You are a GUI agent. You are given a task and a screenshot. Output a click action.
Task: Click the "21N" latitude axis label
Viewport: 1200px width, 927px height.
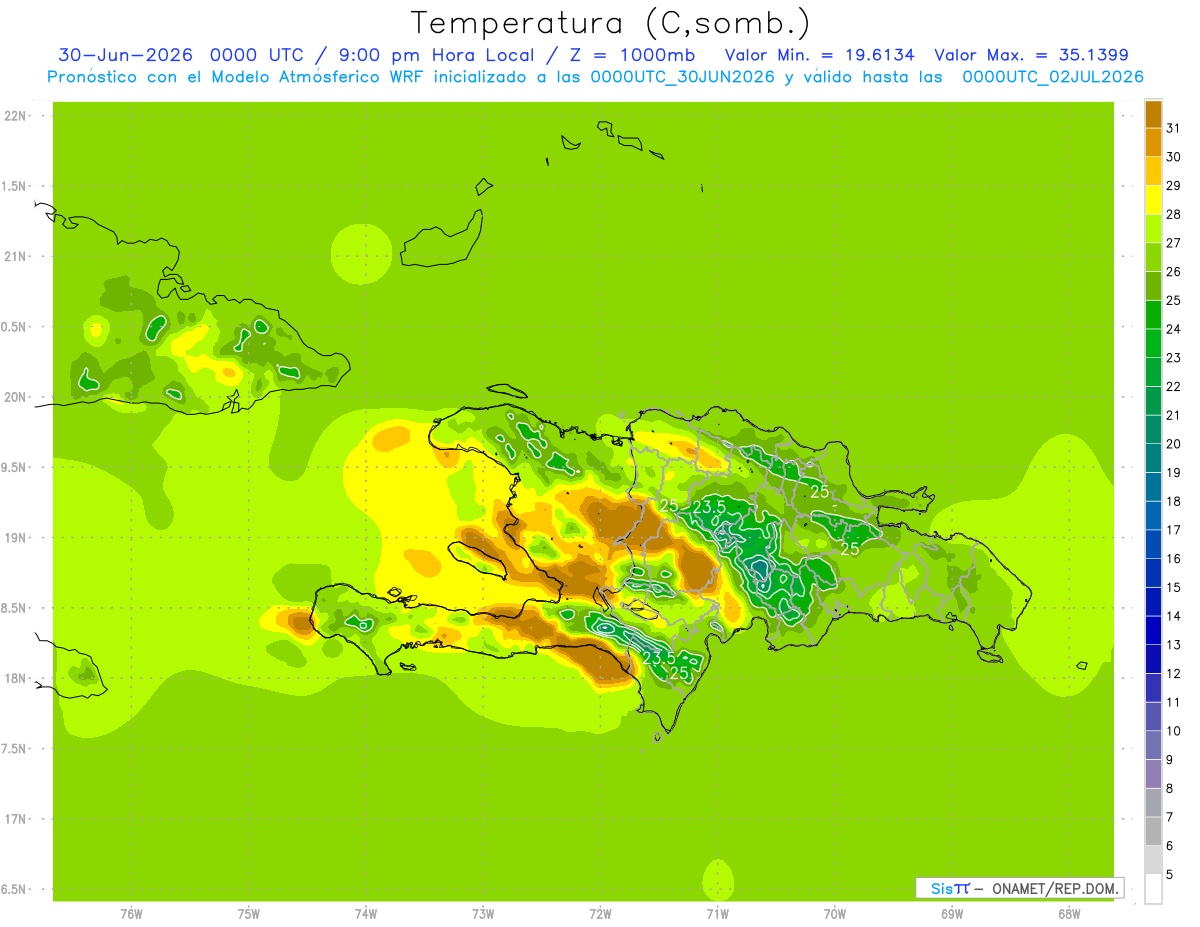coord(17,257)
